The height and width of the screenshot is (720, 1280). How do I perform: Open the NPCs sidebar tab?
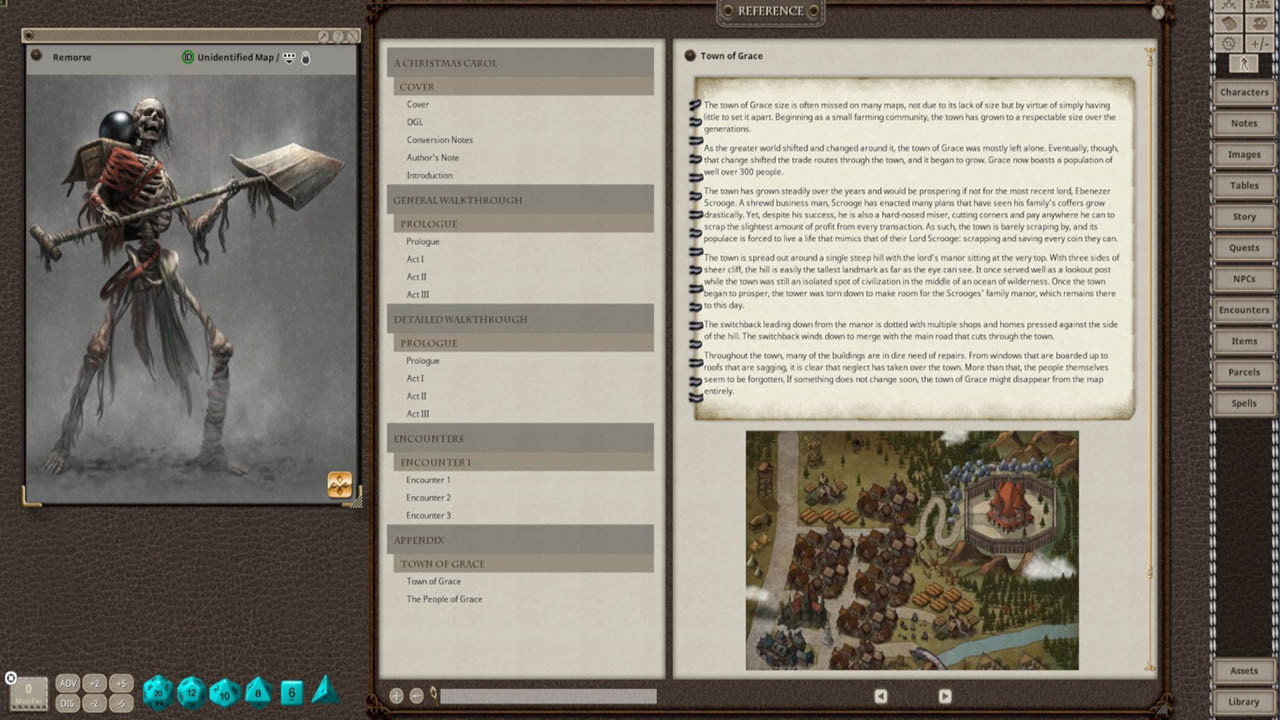[1243, 279]
